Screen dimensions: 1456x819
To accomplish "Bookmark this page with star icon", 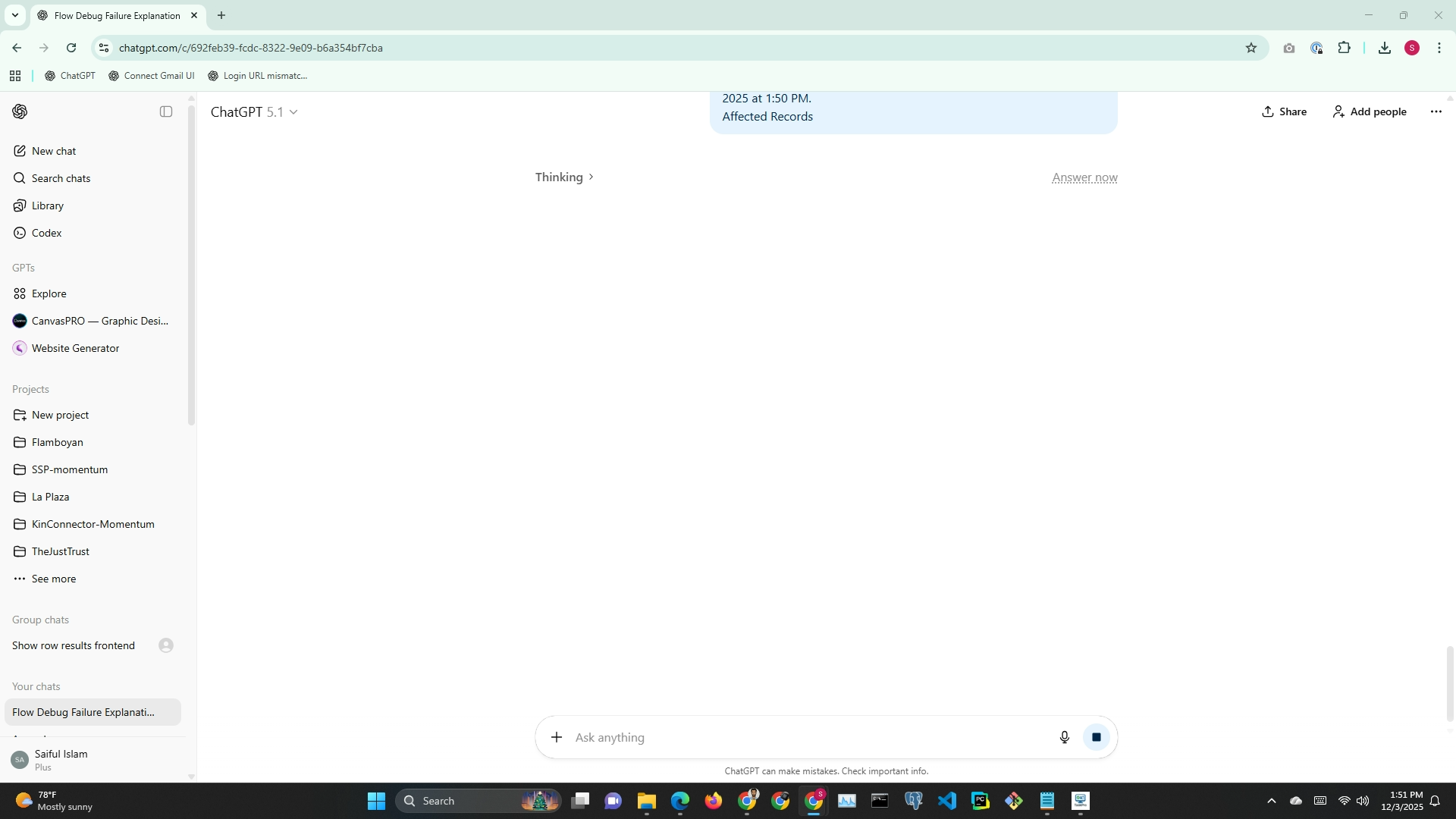I will pyautogui.click(x=1250, y=48).
